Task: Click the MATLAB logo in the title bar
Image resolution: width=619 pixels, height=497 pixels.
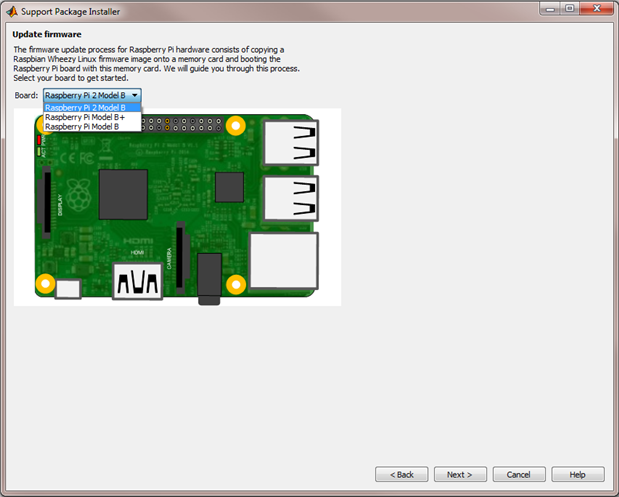Action: tap(12, 9)
